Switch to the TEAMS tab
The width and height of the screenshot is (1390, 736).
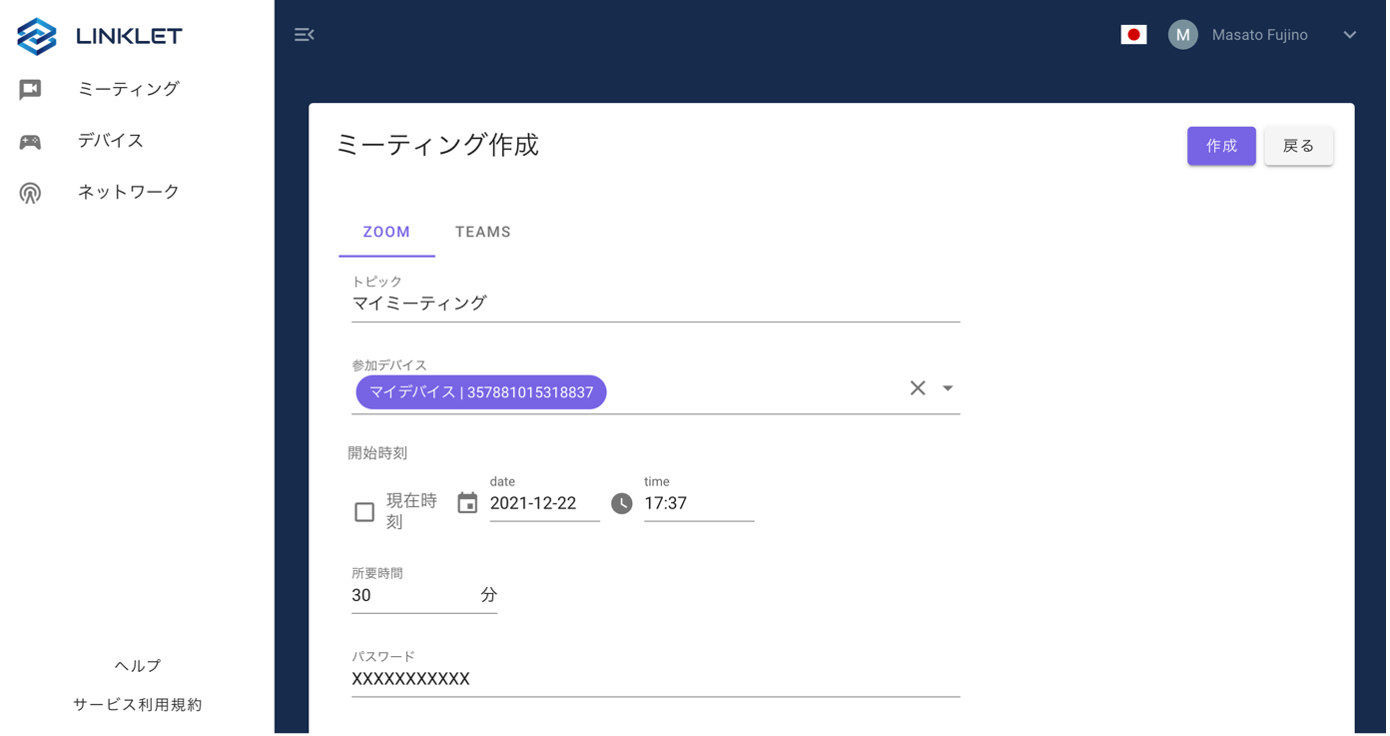483,232
